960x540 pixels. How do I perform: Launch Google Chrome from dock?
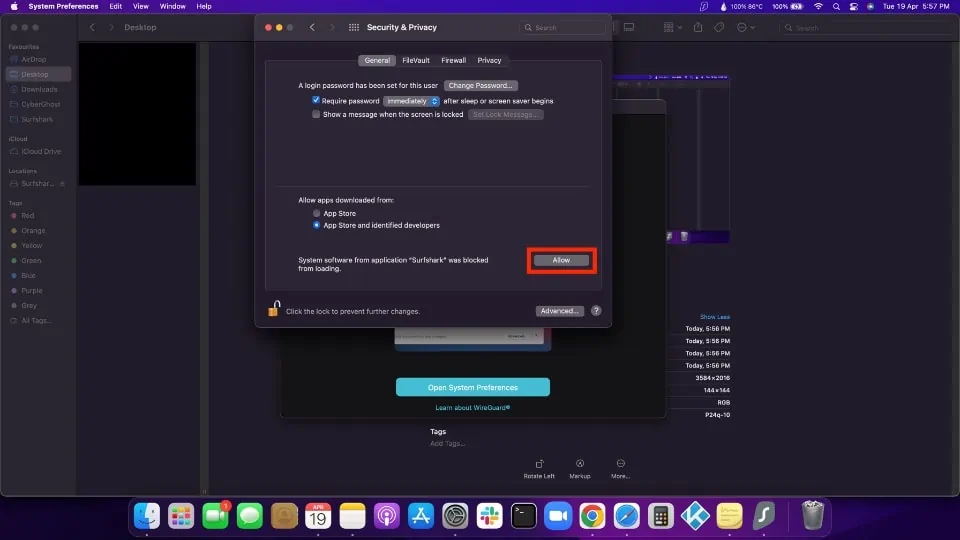593,516
